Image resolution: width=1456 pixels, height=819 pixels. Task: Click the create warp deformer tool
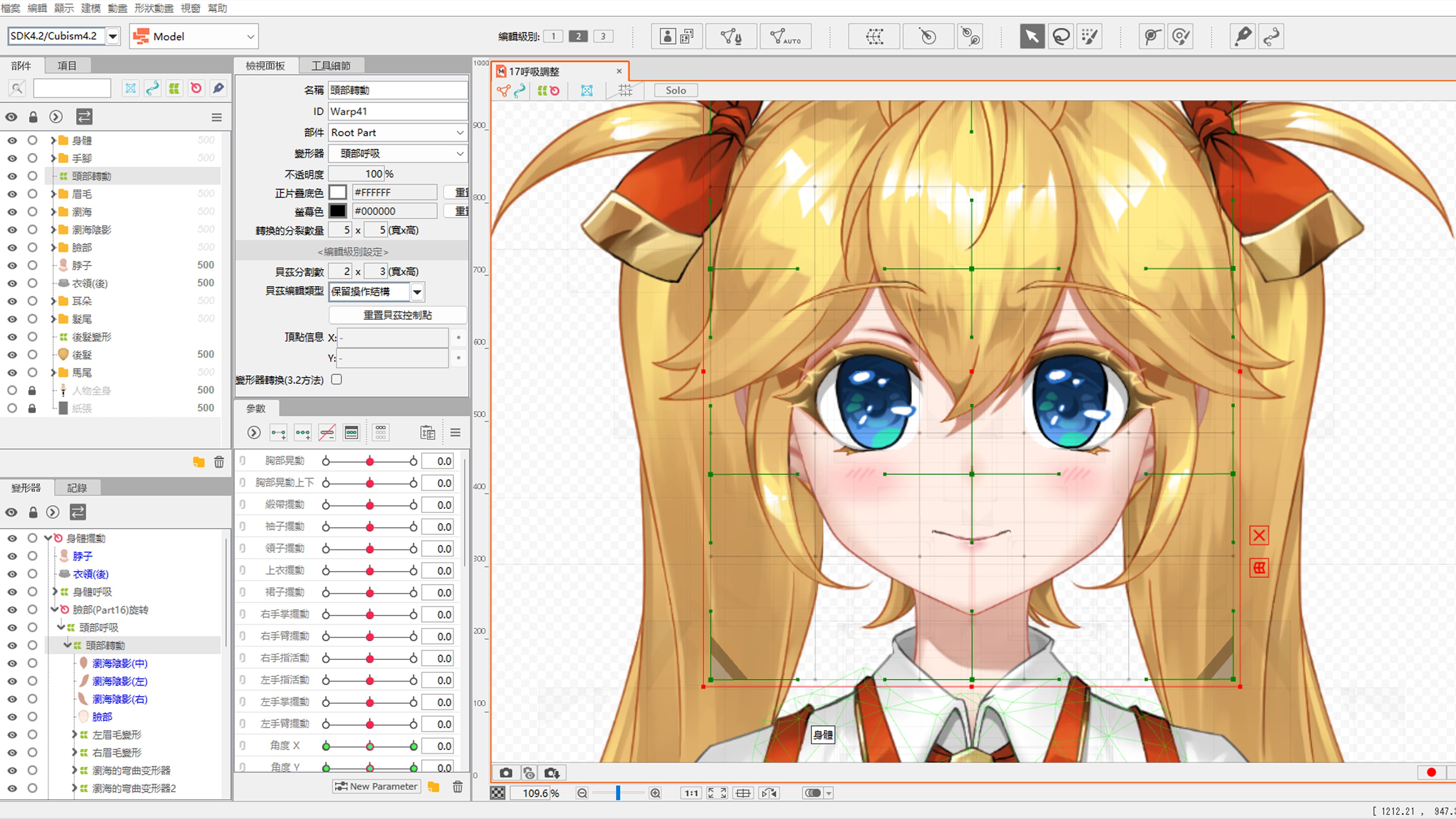point(874,37)
